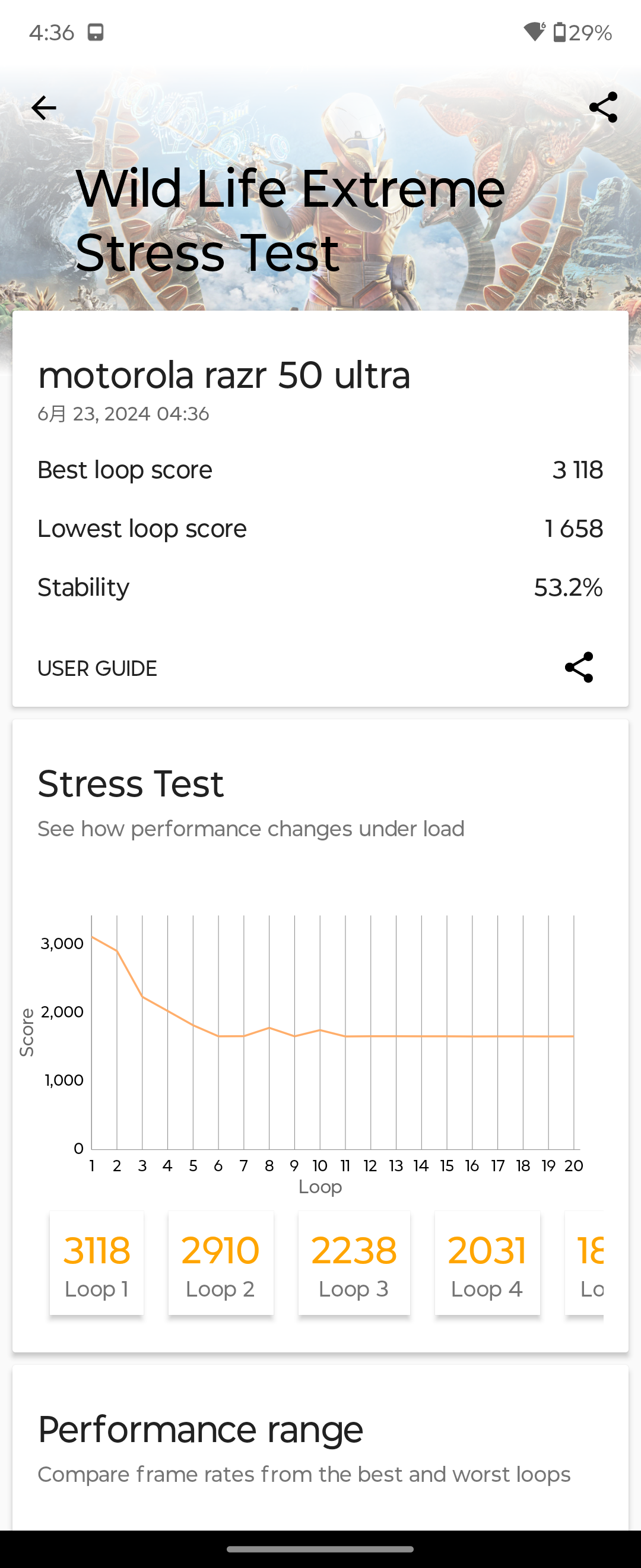The width and height of the screenshot is (641, 1568).
Task: Tap the motorola razr 50 ultra title
Action: click(224, 375)
